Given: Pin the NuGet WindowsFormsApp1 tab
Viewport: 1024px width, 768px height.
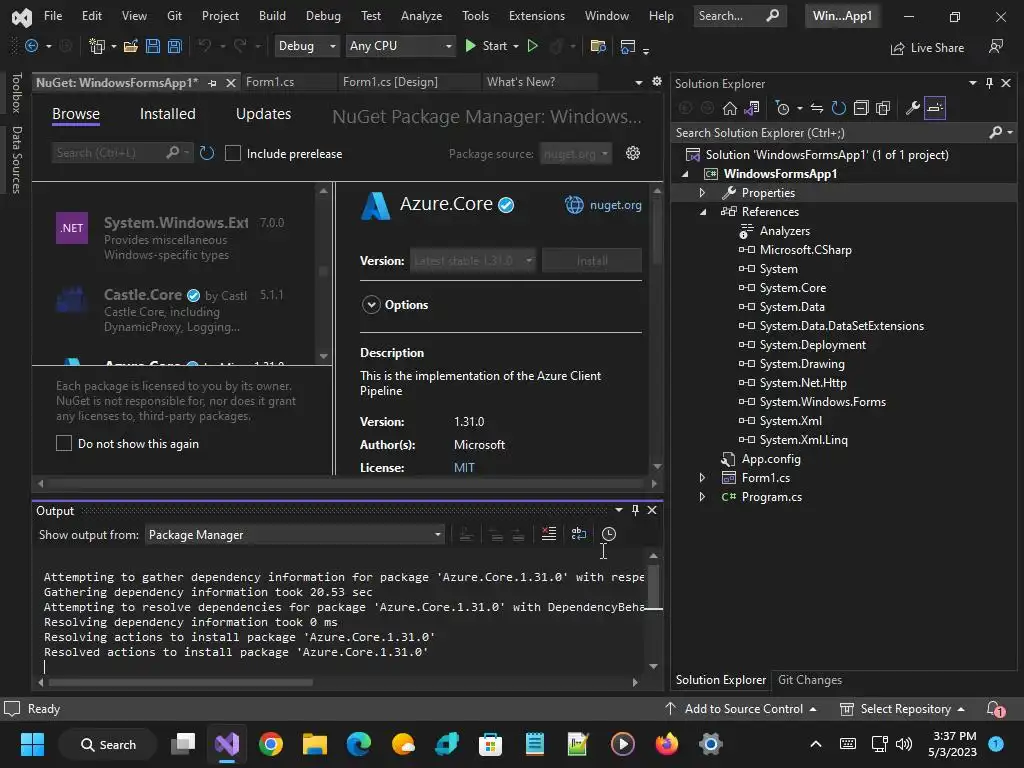Looking at the screenshot, I should click(212, 83).
